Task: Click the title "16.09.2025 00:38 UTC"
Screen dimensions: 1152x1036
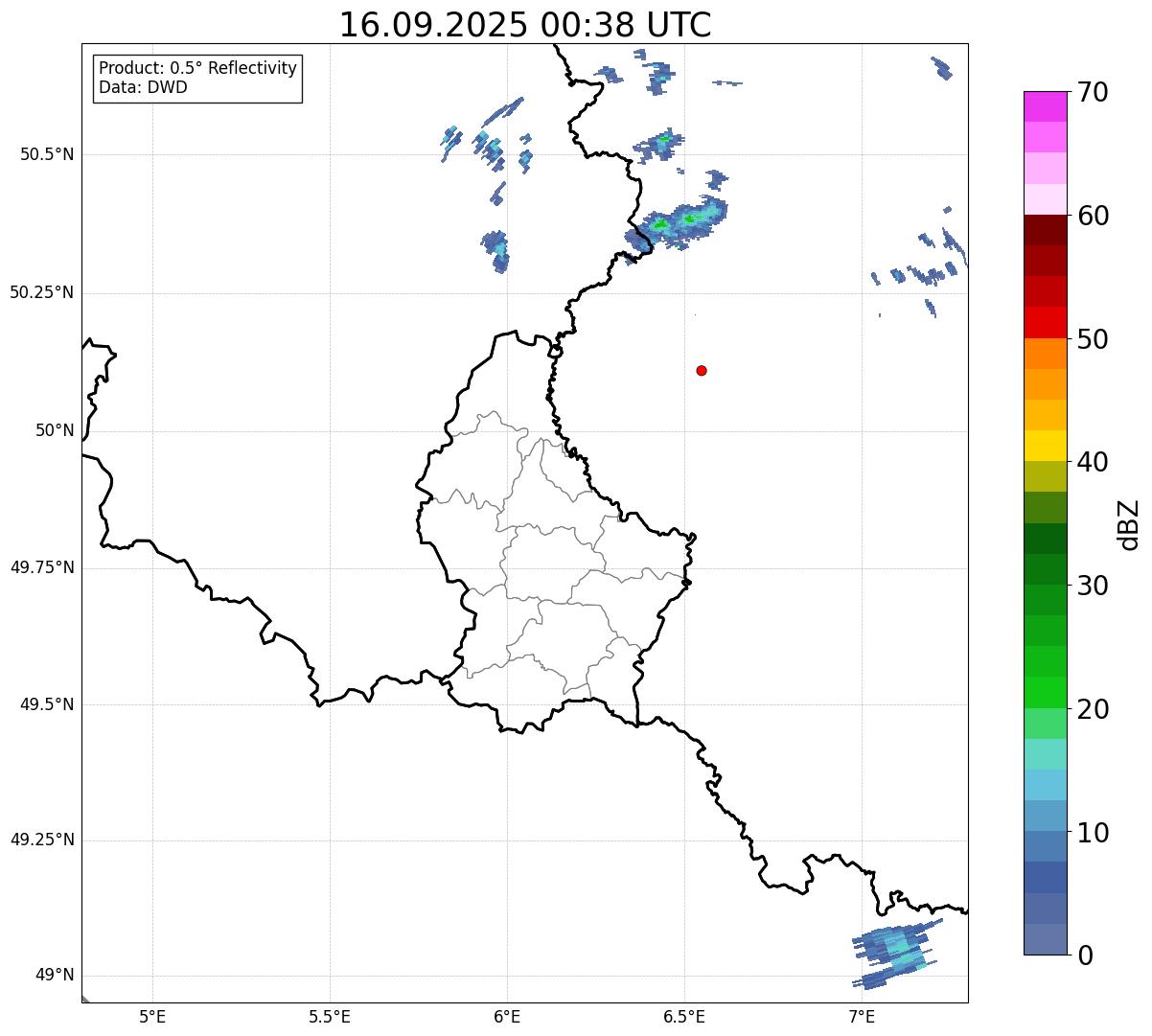Action: [x=525, y=25]
